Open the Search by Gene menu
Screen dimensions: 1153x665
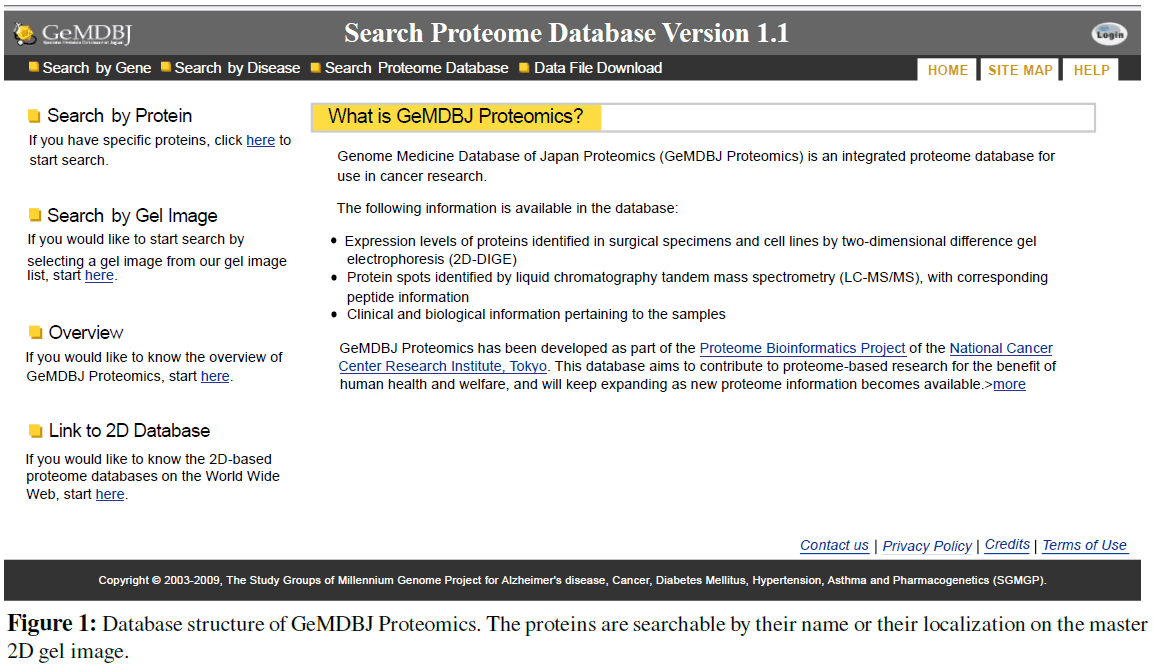tap(97, 68)
